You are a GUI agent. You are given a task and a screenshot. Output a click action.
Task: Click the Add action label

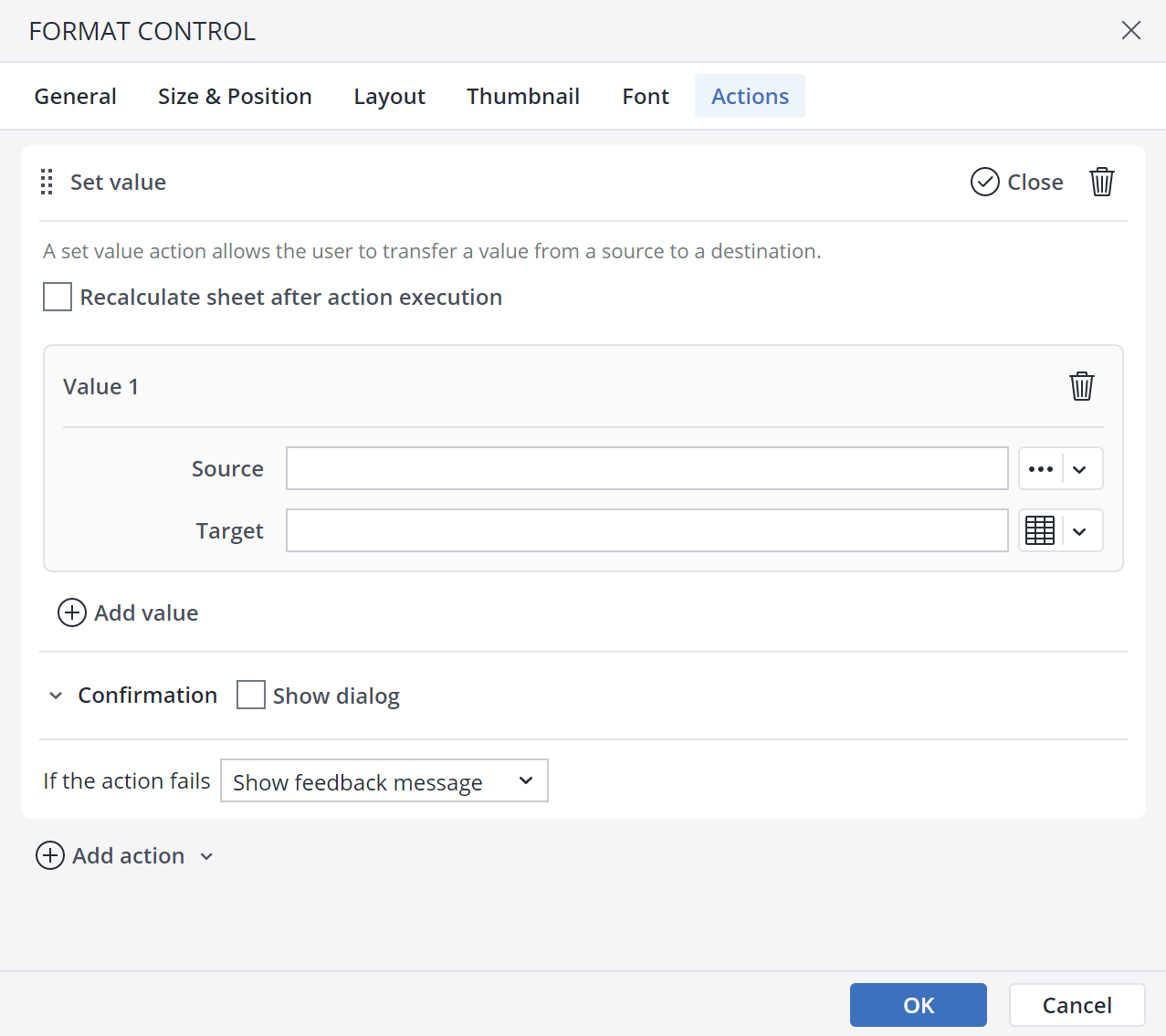point(129,855)
